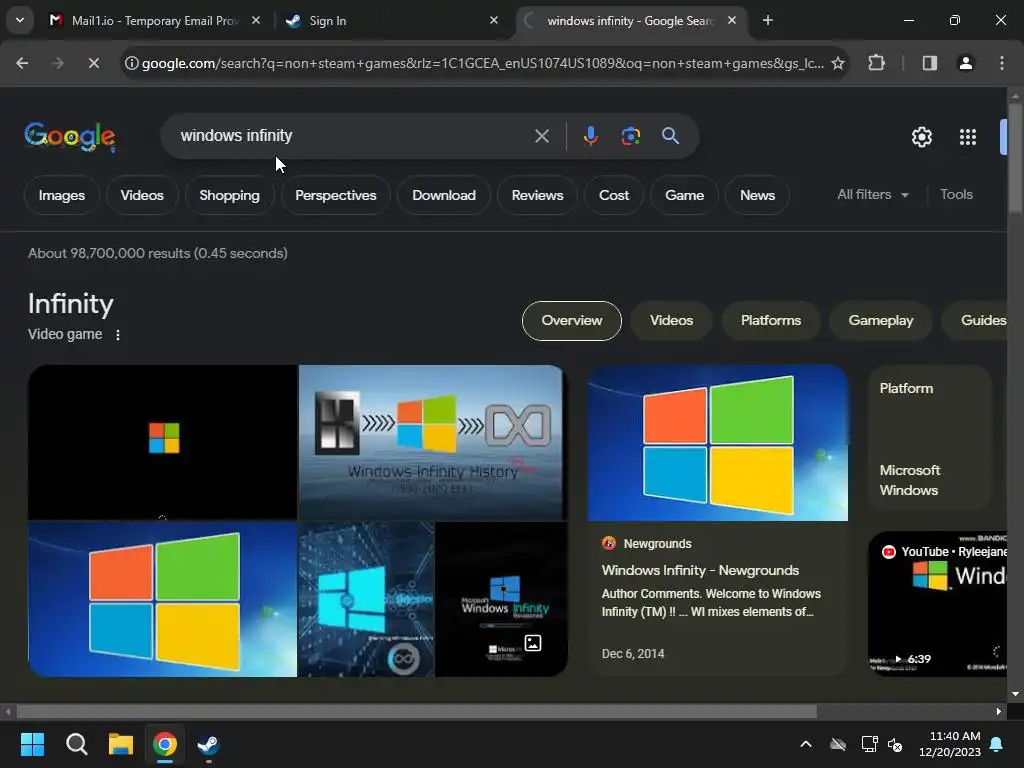Screen dimensions: 1024x768
Task: Filter results by Download
Action: click(443, 195)
